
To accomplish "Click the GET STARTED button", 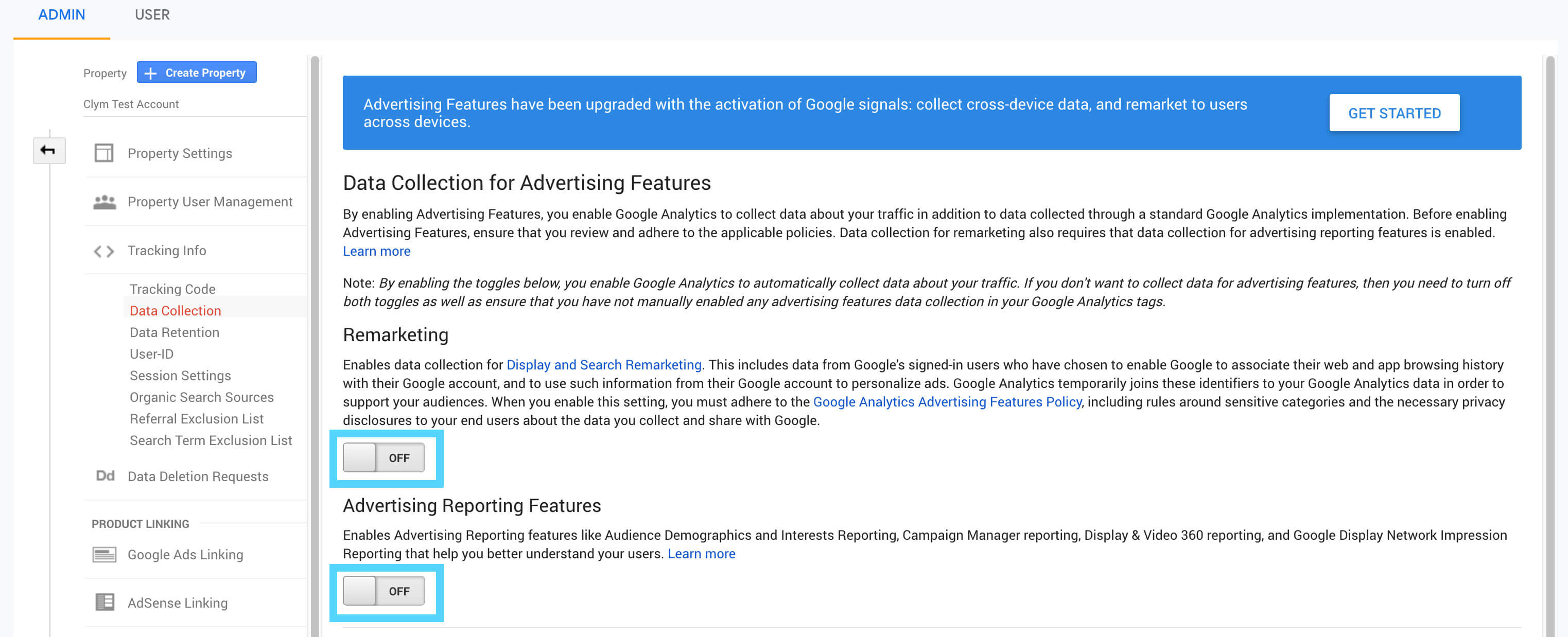I will 1394,113.
